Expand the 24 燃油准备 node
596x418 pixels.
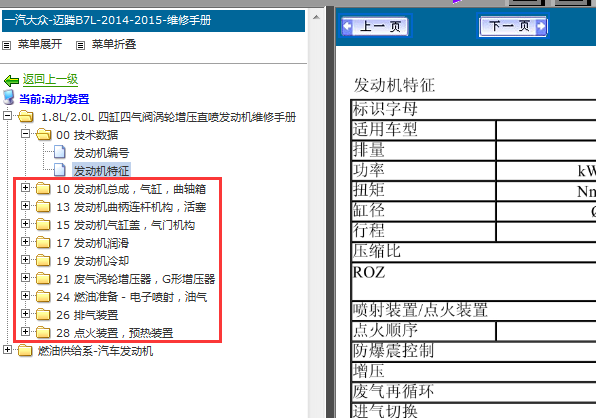25,296
